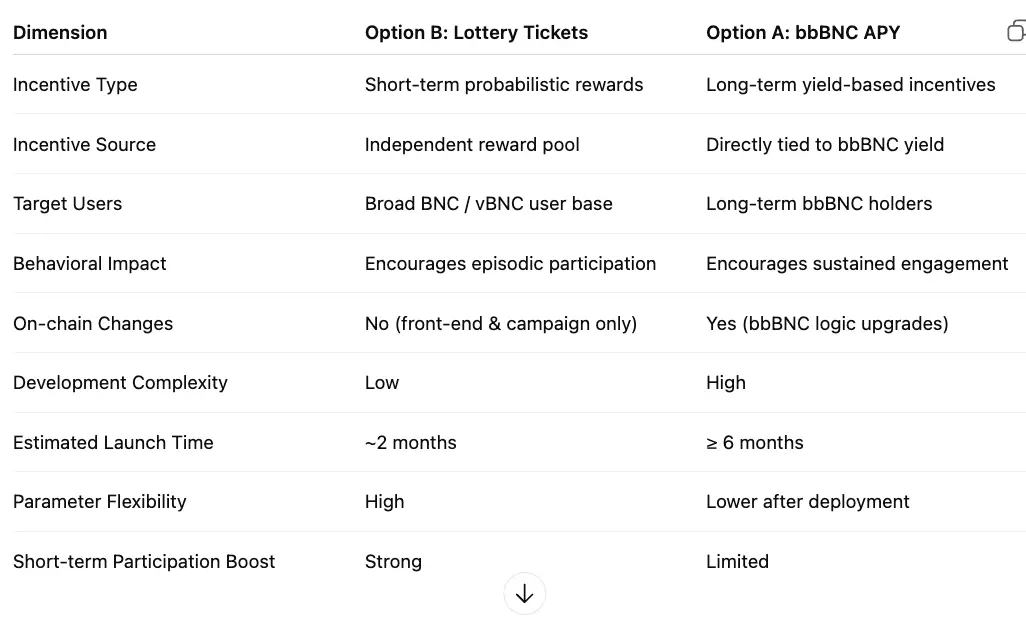This screenshot has height=626, width=1026.
Task: Select the Short-term Participation Boost label
Action: [144, 562]
